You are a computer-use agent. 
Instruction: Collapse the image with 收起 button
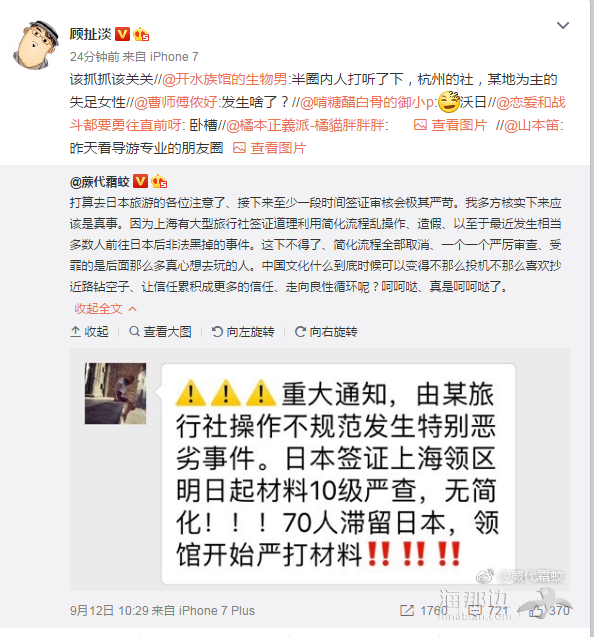89,332
